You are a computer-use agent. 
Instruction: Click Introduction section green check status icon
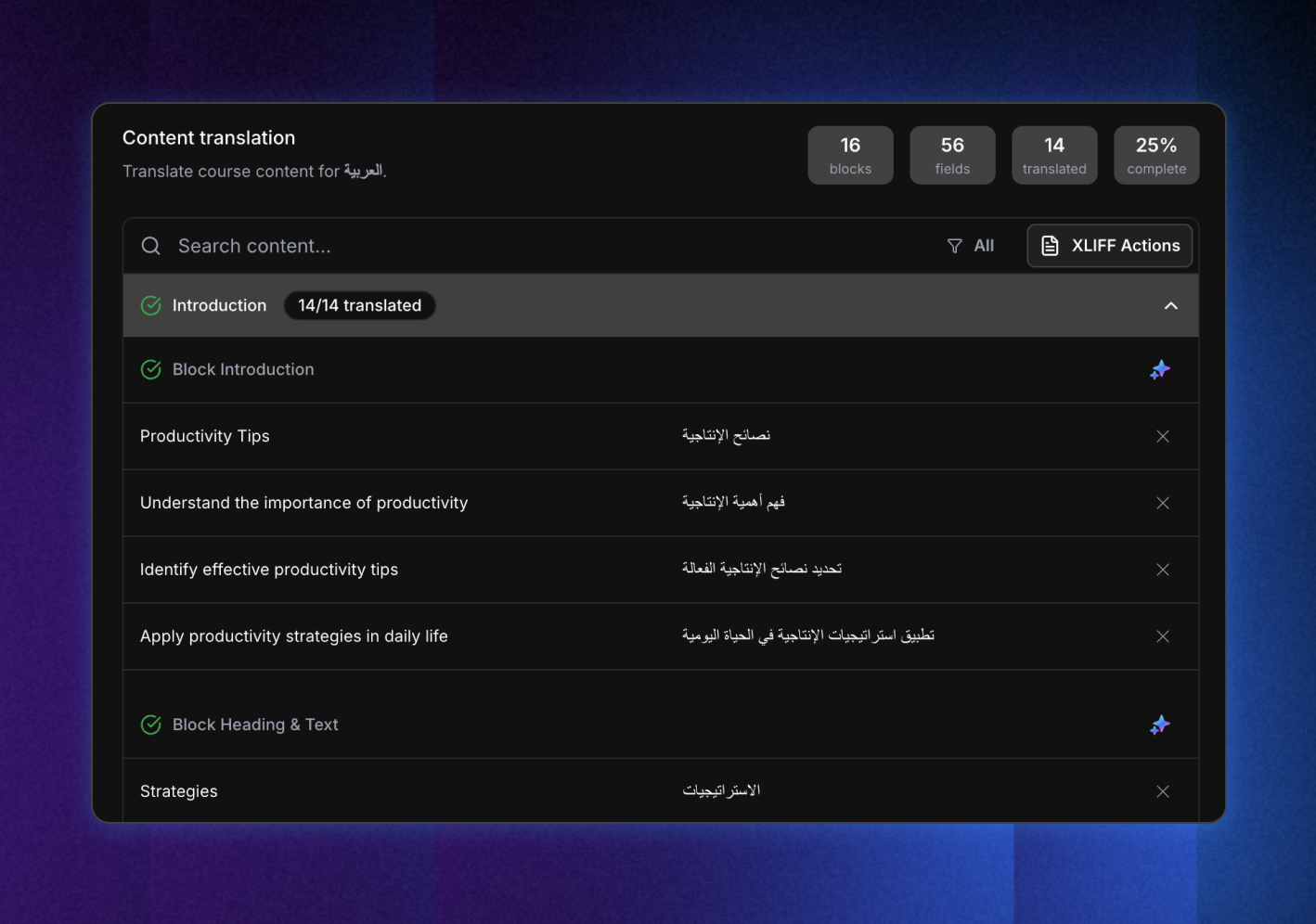coord(150,305)
